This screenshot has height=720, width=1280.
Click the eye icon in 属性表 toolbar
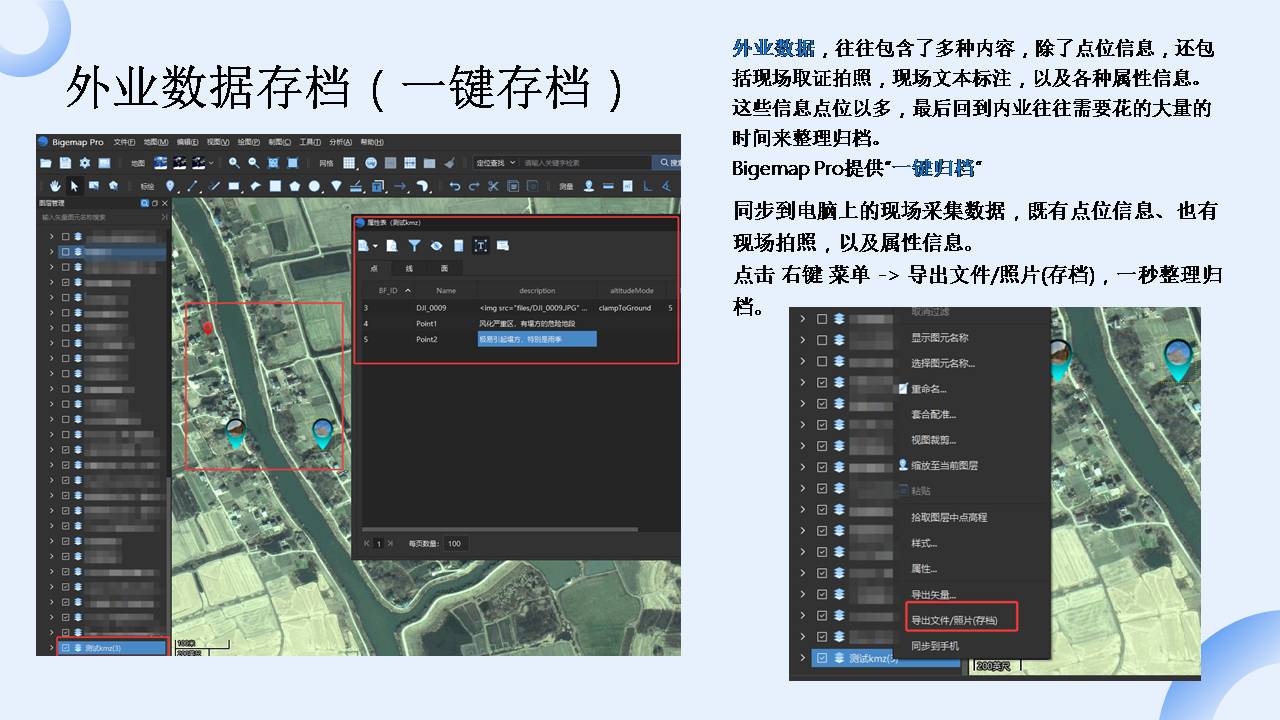[436, 245]
